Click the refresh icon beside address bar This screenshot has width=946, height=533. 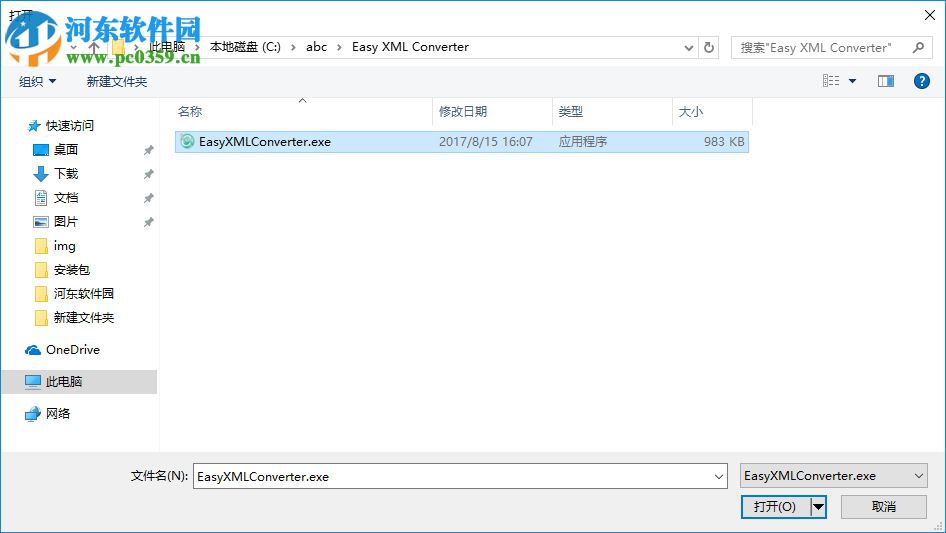click(709, 47)
